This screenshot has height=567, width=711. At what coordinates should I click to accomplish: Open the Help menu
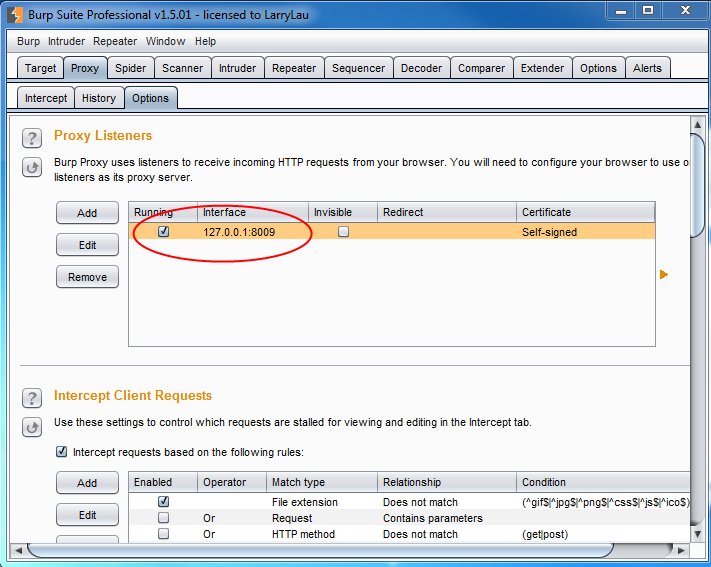pos(205,41)
